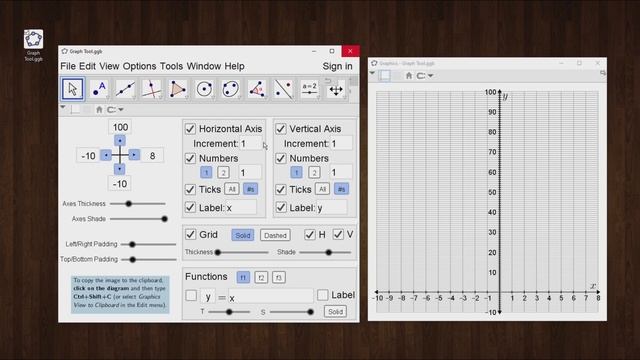Click the up arrow of axis range cross

click(120, 141)
